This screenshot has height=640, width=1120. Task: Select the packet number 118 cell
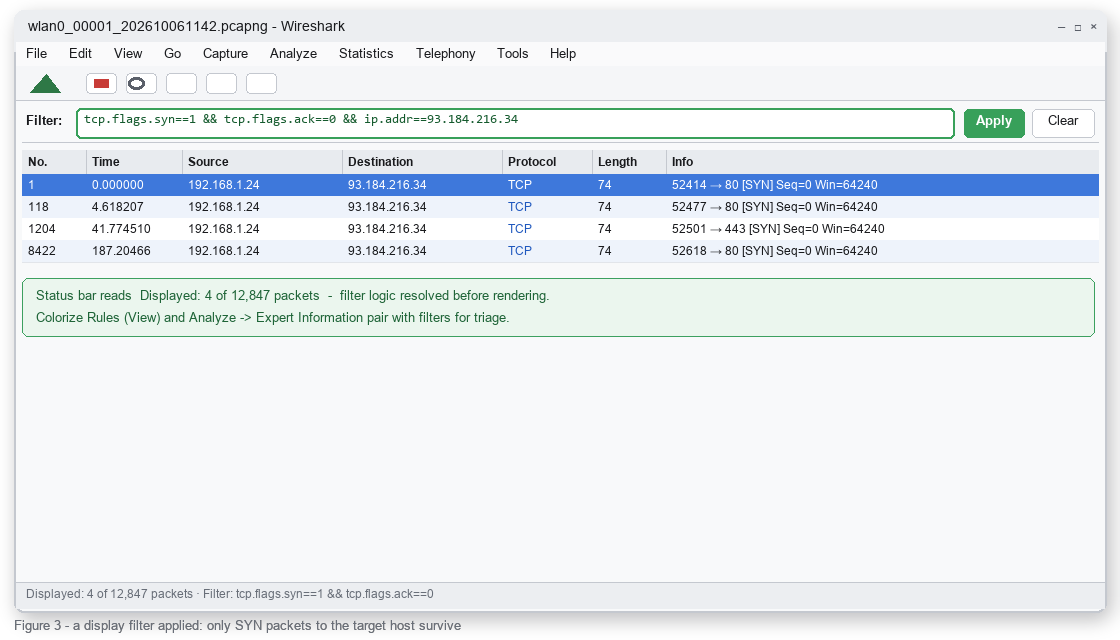tap(39, 207)
